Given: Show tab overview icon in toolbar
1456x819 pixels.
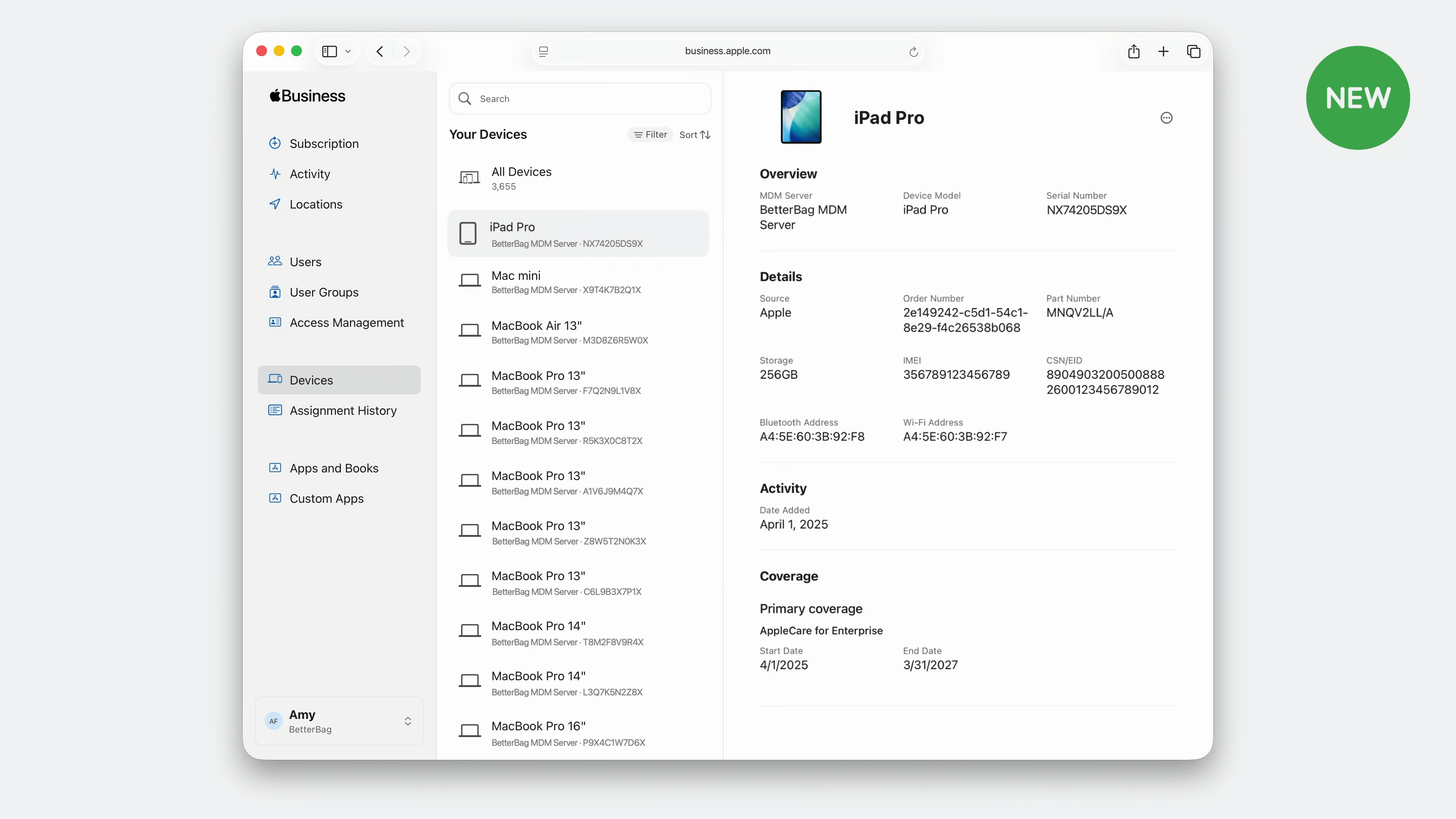Looking at the screenshot, I should point(1193,52).
